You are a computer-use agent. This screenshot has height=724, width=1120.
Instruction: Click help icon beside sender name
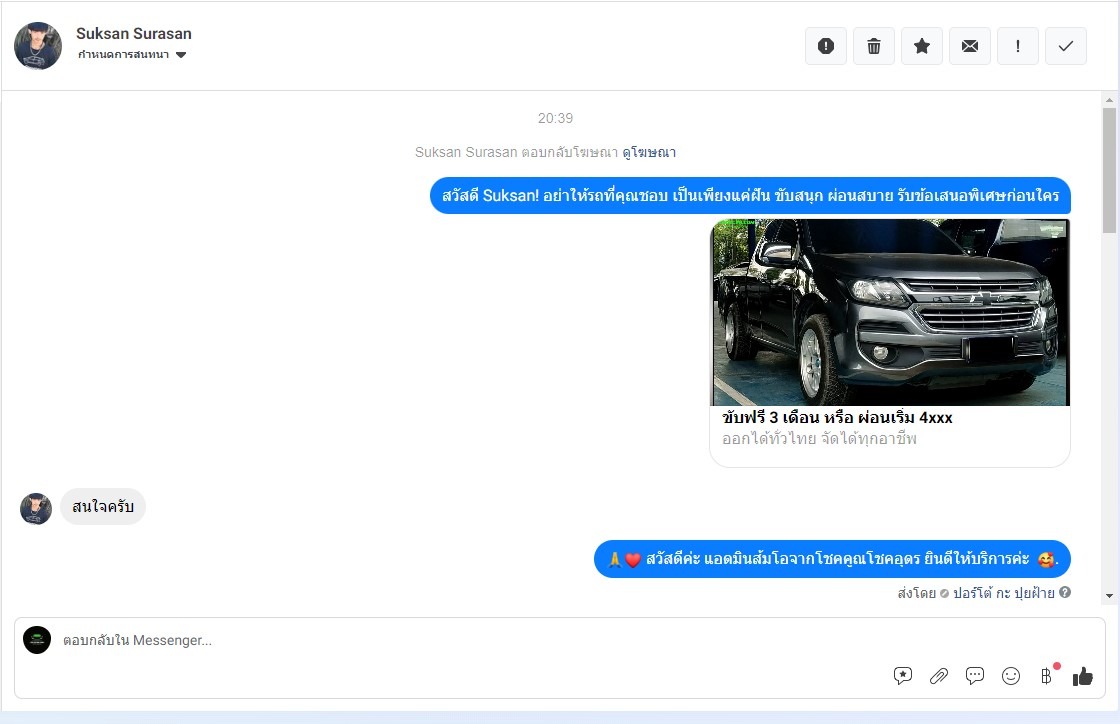coord(1065,593)
